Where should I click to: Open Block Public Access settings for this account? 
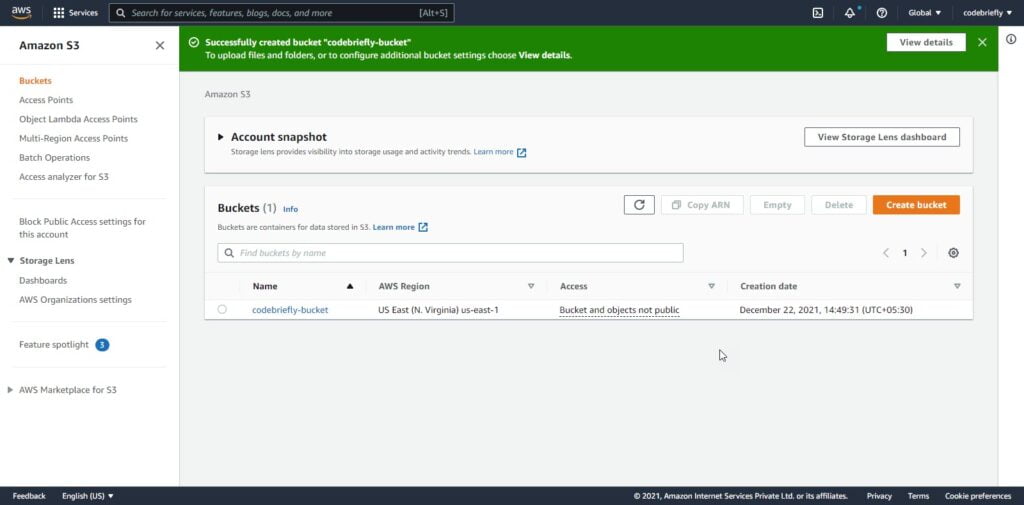(82, 228)
